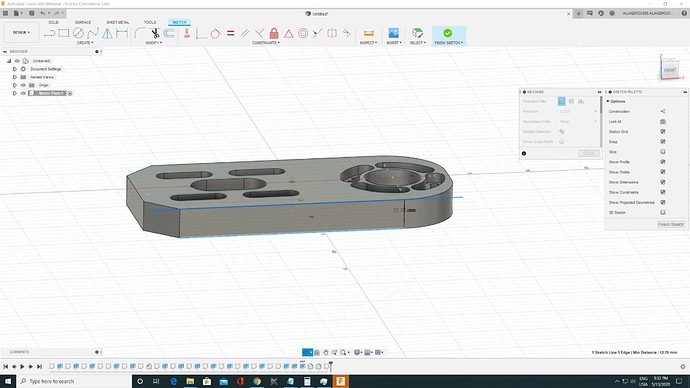Image resolution: width=690 pixels, height=388 pixels.
Task: Apply the Collinear constraint
Action: click(x=318, y=33)
